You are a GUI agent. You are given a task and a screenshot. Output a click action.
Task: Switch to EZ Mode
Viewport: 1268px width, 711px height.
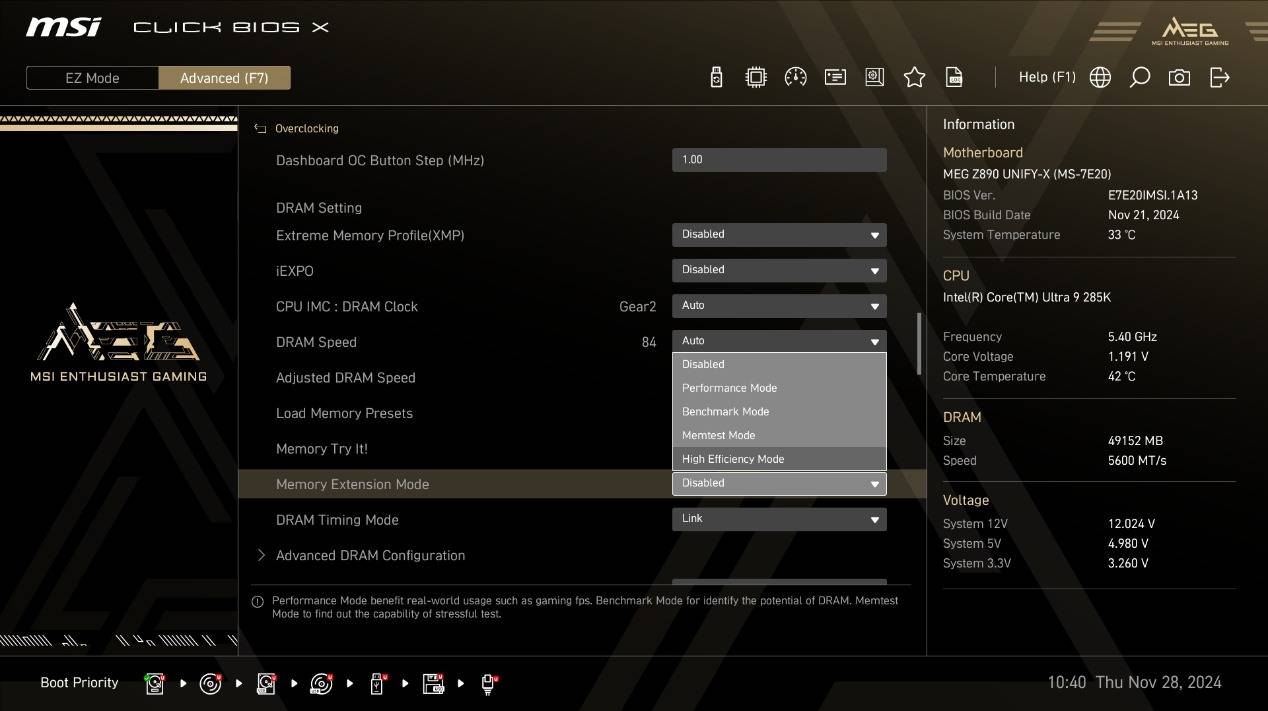(x=92, y=78)
